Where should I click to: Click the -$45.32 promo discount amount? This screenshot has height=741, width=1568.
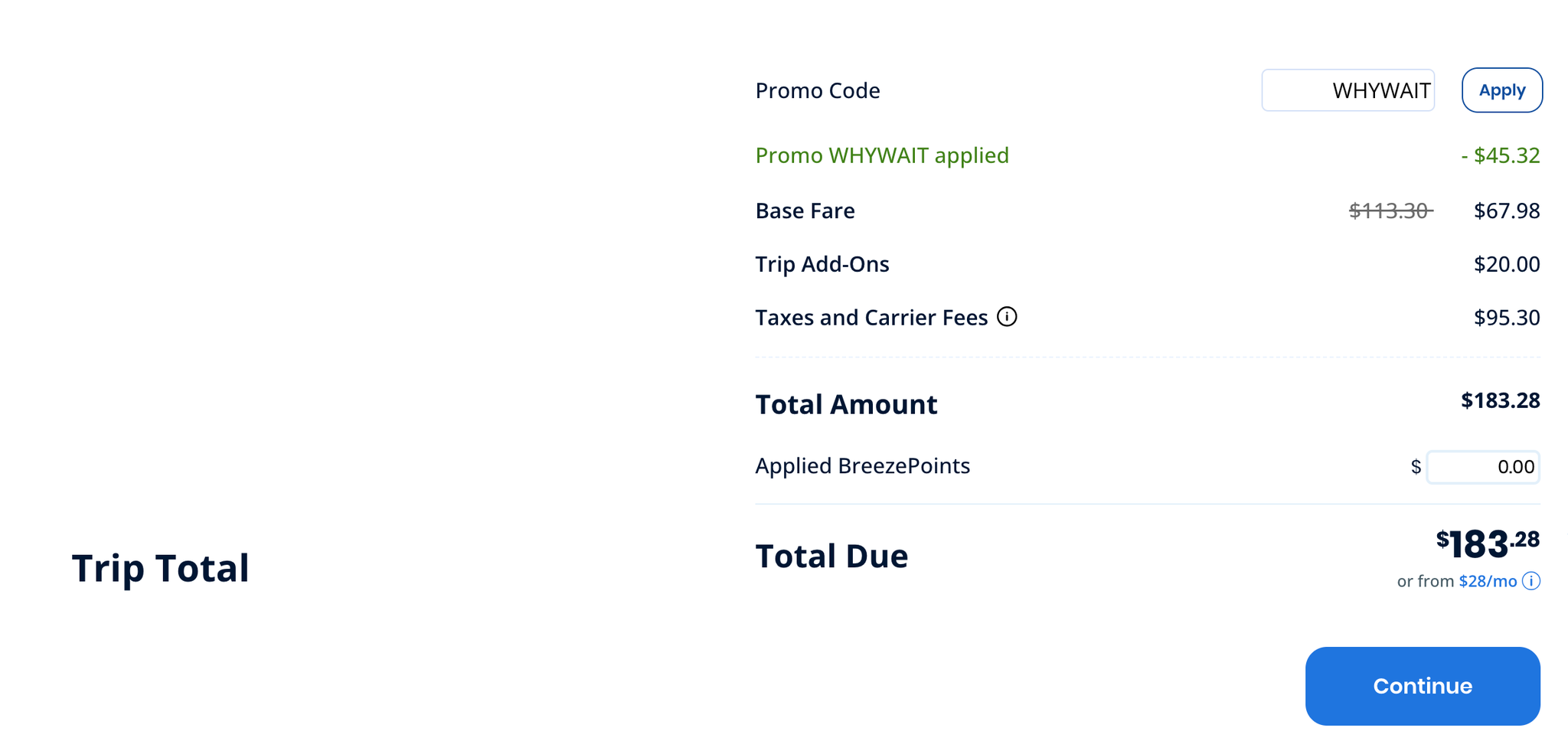(1500, 155)
